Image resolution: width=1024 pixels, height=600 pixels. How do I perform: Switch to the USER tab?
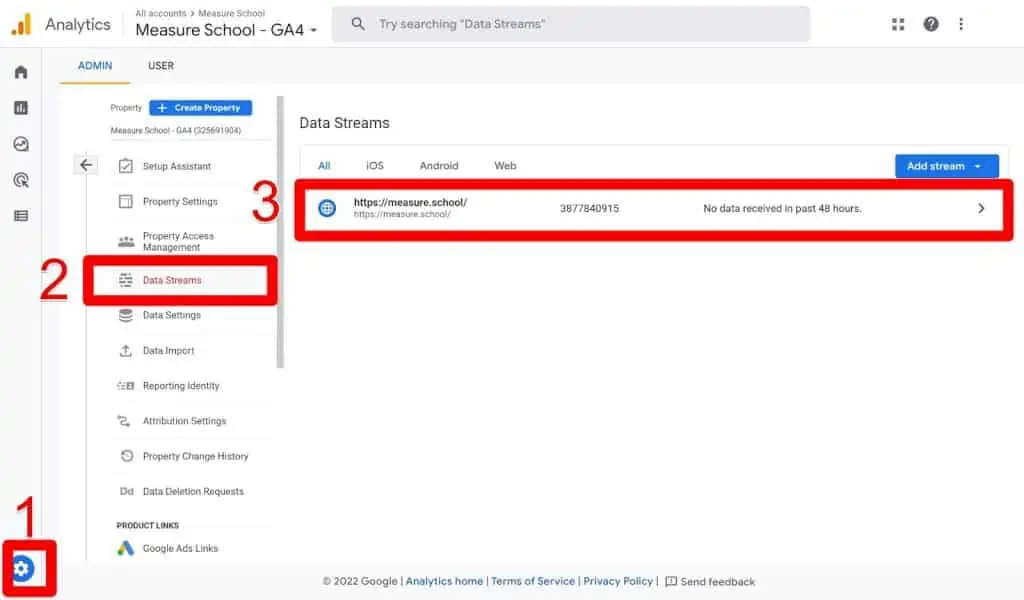click(x=160, y=65)
